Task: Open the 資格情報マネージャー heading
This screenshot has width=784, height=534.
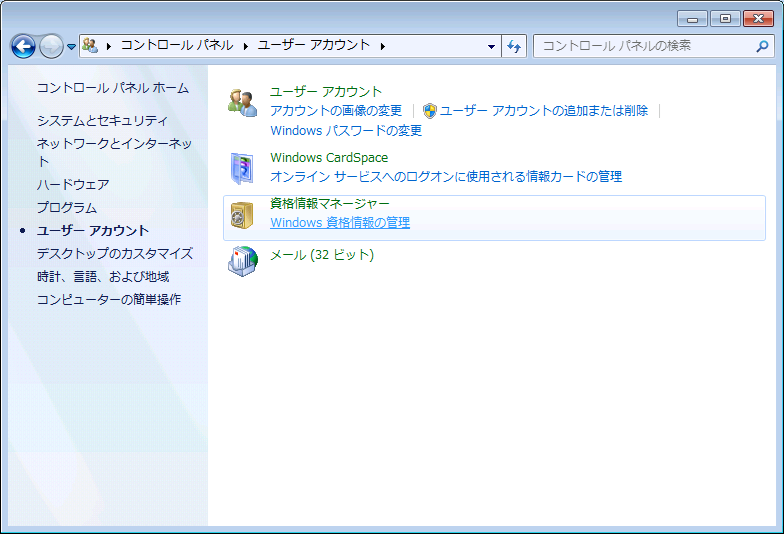Action: tap(330, 204)
